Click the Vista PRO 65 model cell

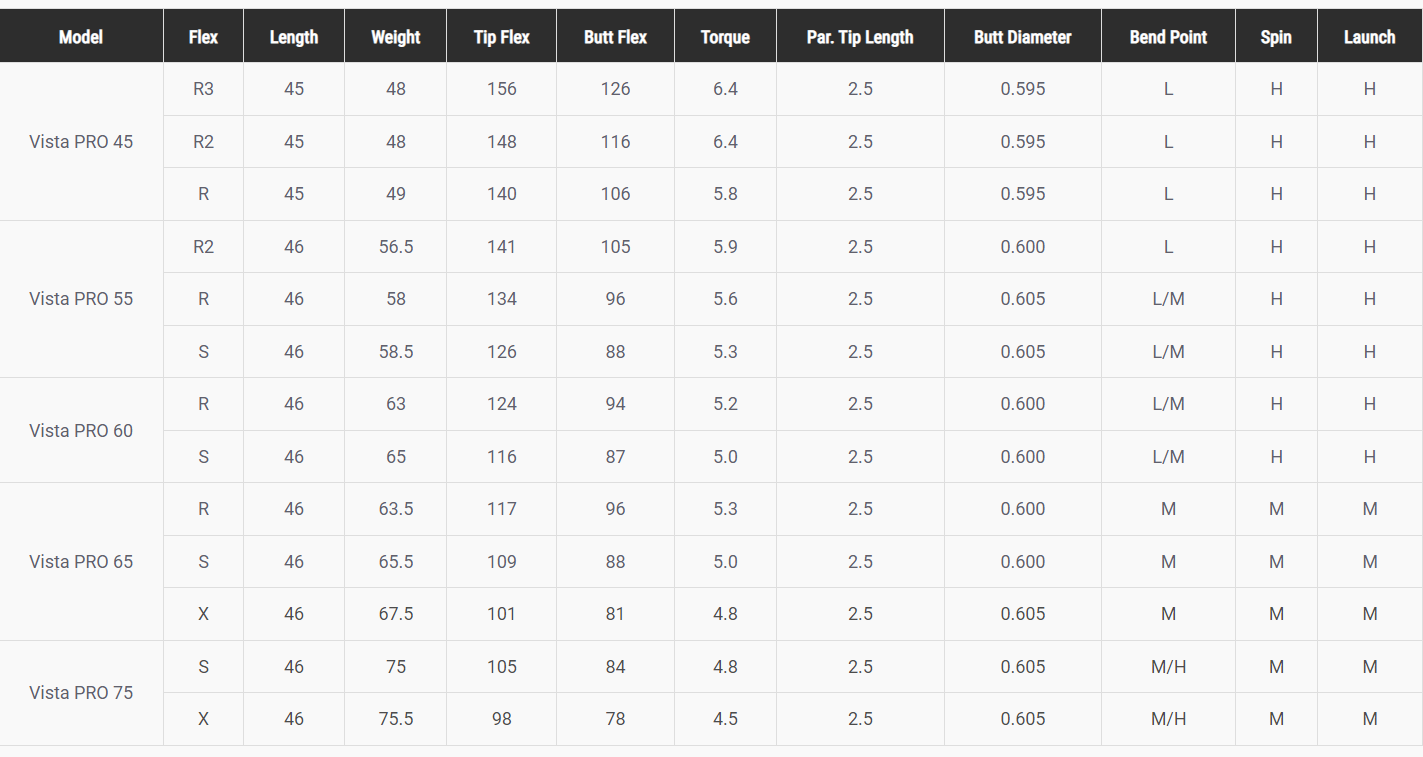(x=81, y=561)
